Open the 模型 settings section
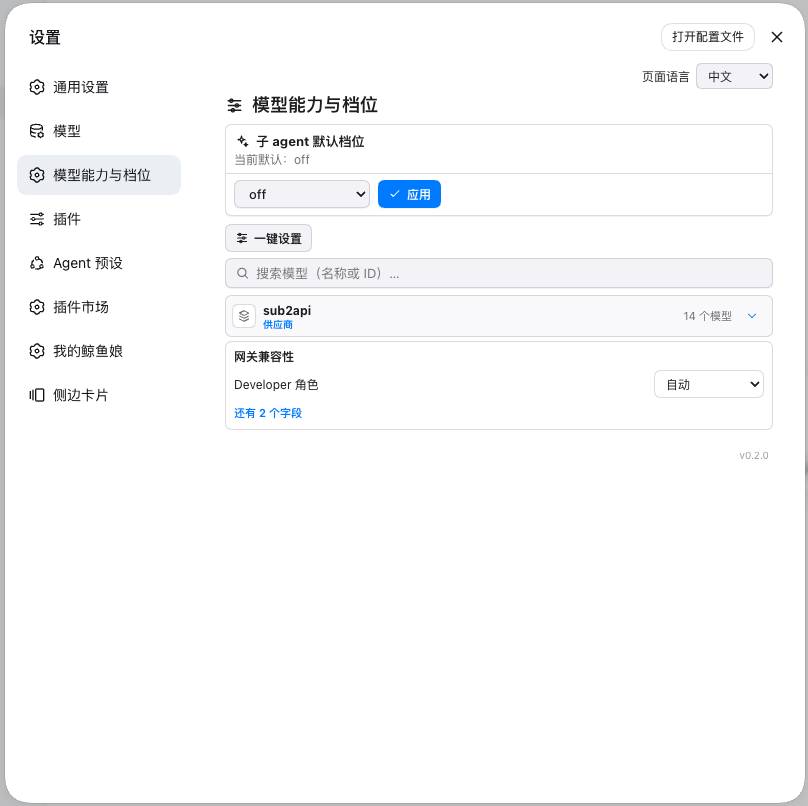This screenshot has width=808, height=806. (x=99, y=131)
